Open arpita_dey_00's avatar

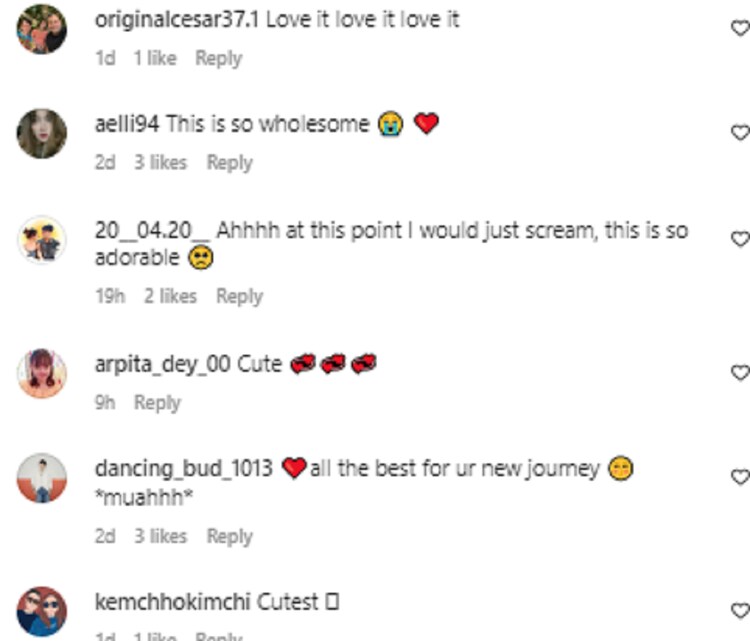click(x=42, y=373)
